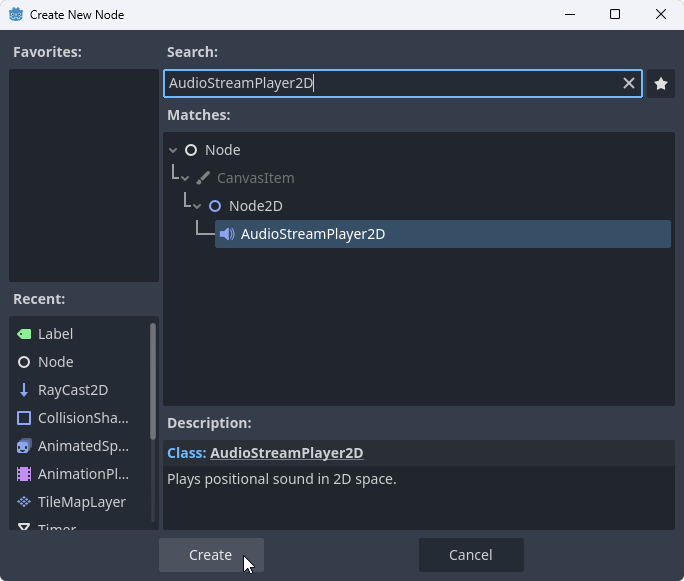The height and width of the screenshot is (581, 684).
Task: Click the AnimatedSprite icon in Recent list
Action: coord(24,446)
